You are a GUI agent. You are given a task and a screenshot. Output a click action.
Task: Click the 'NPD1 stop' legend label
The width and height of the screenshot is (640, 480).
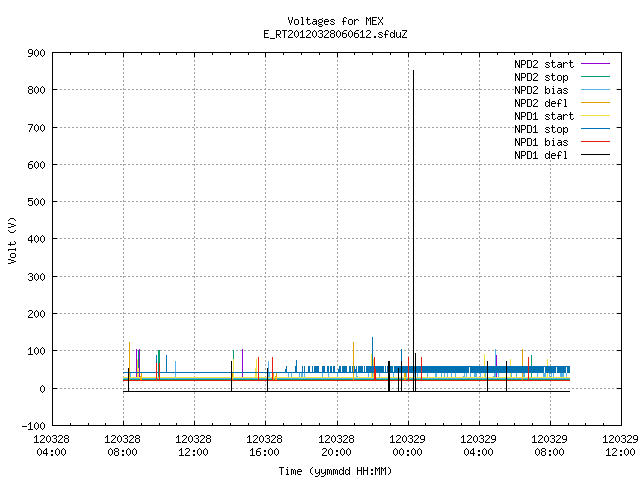(541, 129)
